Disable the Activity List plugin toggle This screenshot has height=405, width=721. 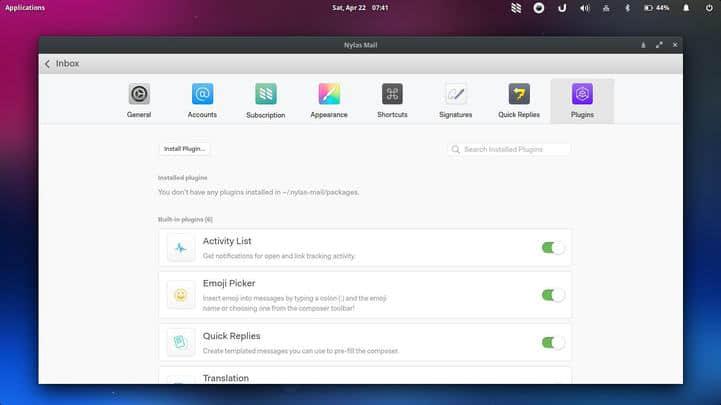pyautogui.click(x=553, y=248)
